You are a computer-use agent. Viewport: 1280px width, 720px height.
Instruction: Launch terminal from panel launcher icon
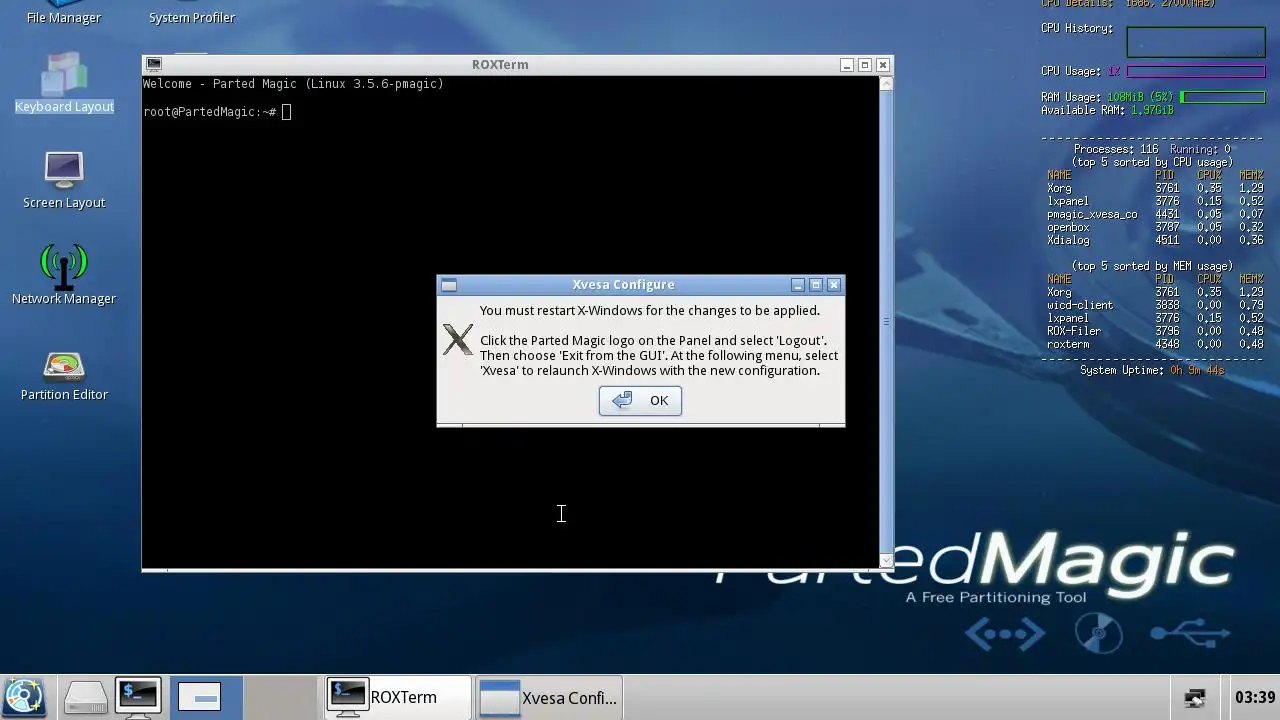[138, 697]
